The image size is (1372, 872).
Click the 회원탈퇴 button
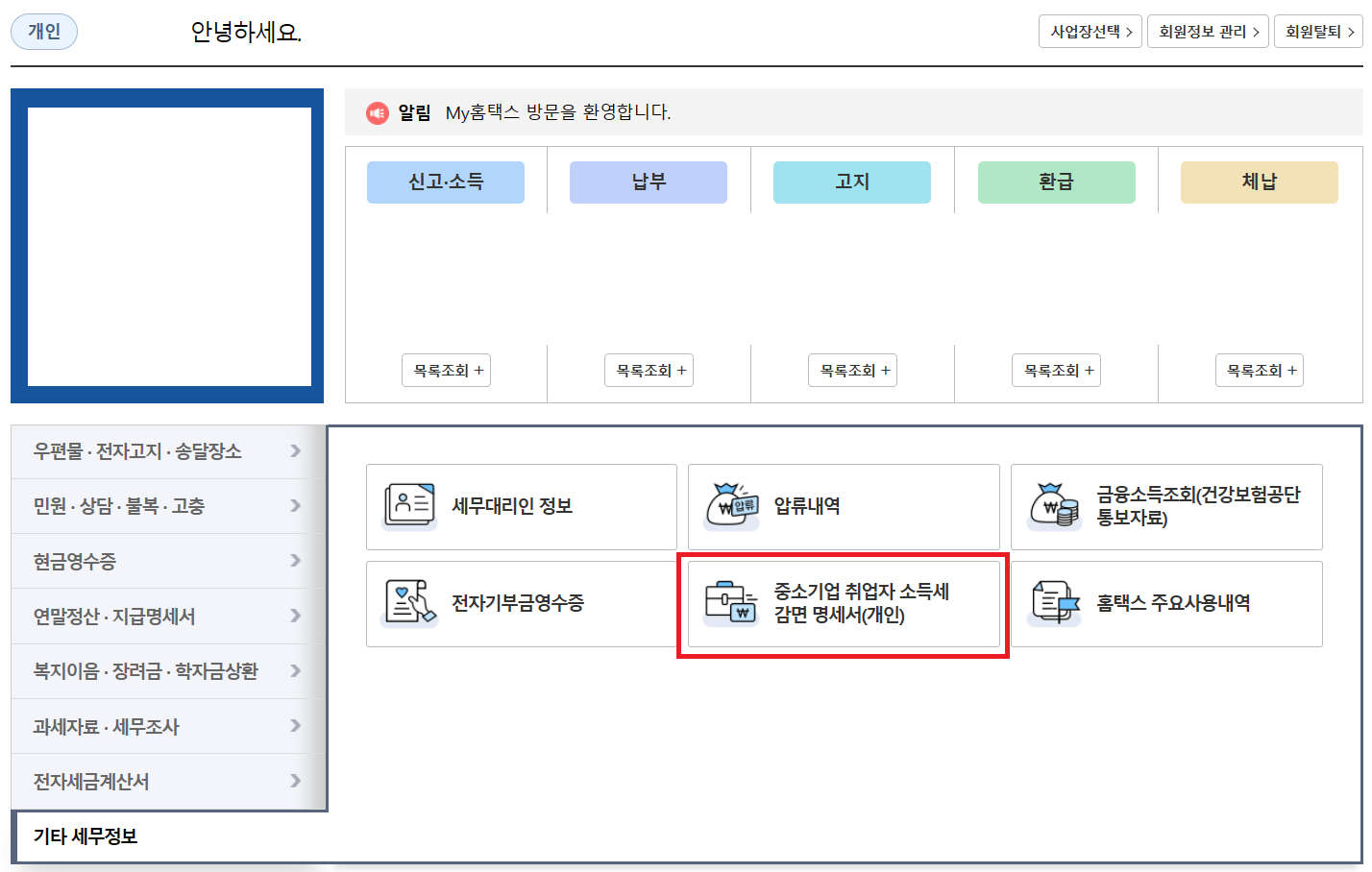1317,30
